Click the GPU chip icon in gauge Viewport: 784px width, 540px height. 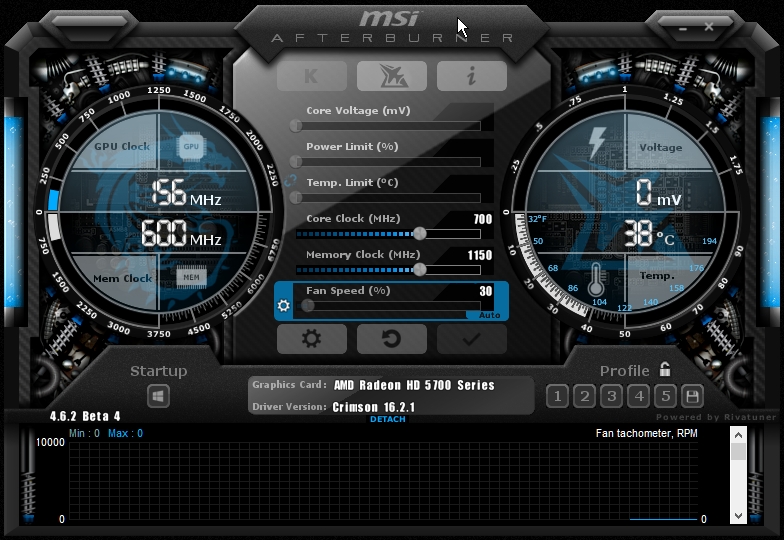point(191,146)
